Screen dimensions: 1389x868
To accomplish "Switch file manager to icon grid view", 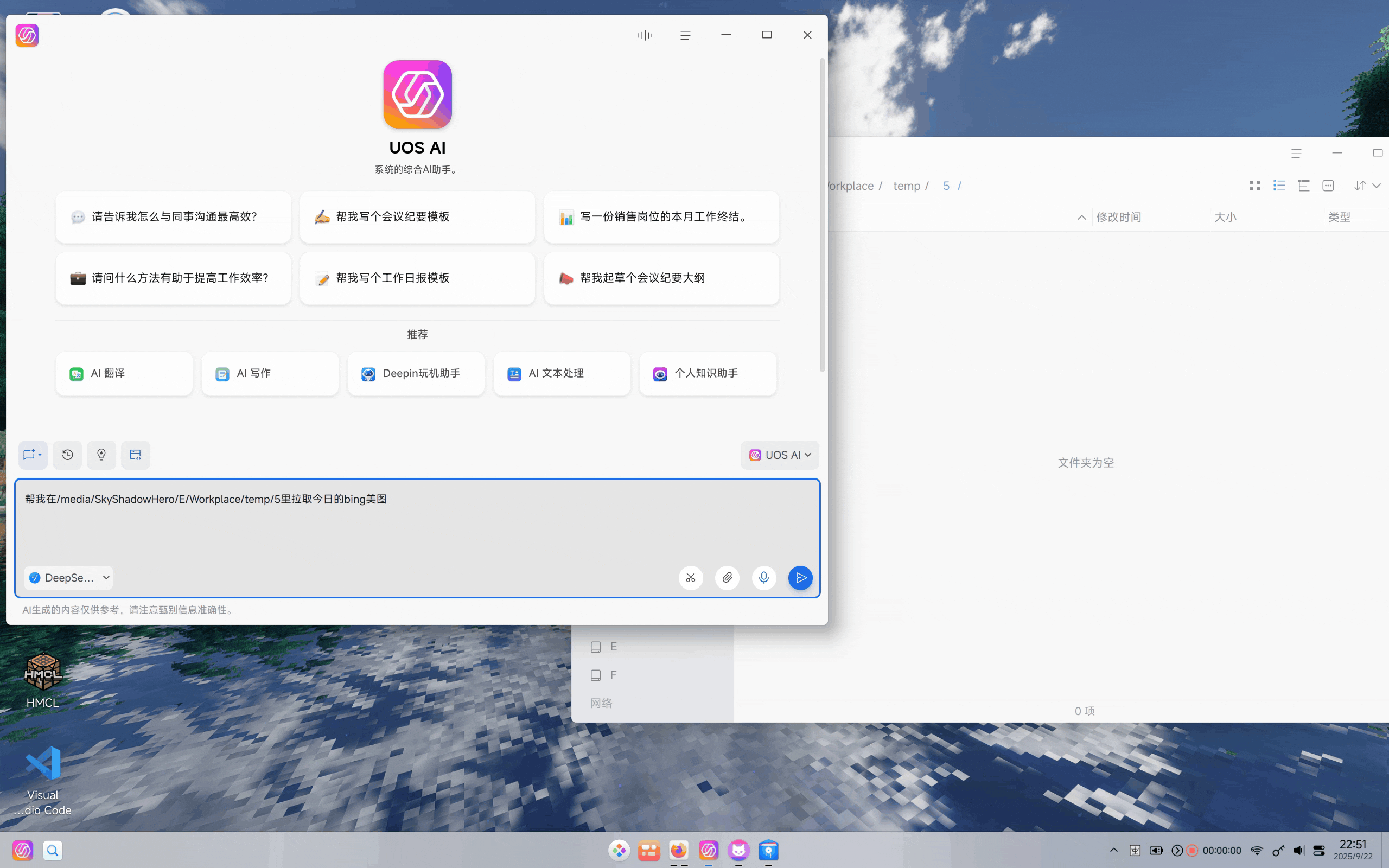I will pyautogui.click(x=1254, y=186).
